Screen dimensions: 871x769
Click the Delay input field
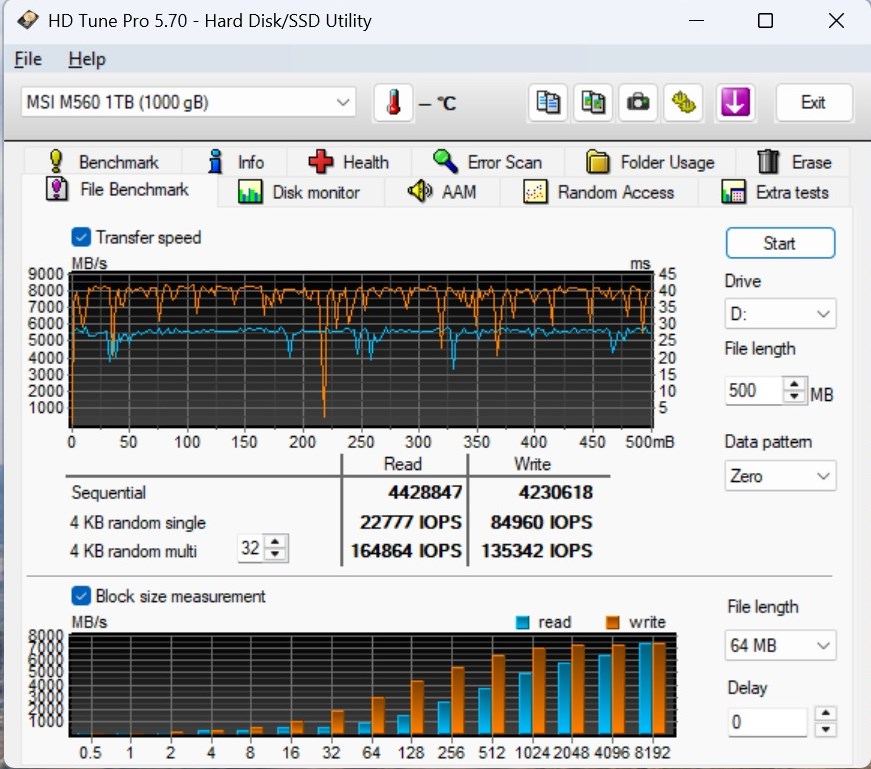coord(765,722)
